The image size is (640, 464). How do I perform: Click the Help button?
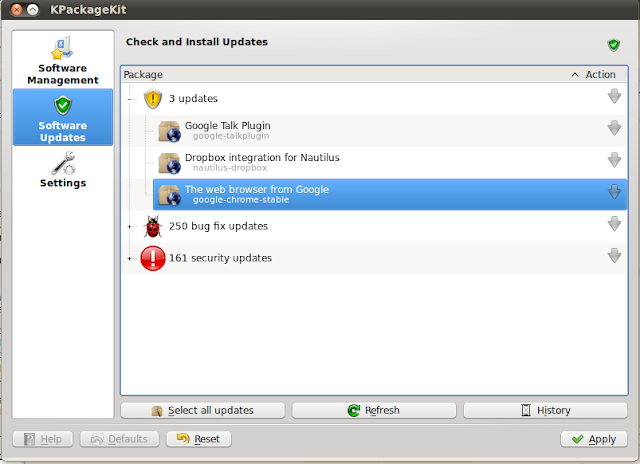click(x=43, y=439)
